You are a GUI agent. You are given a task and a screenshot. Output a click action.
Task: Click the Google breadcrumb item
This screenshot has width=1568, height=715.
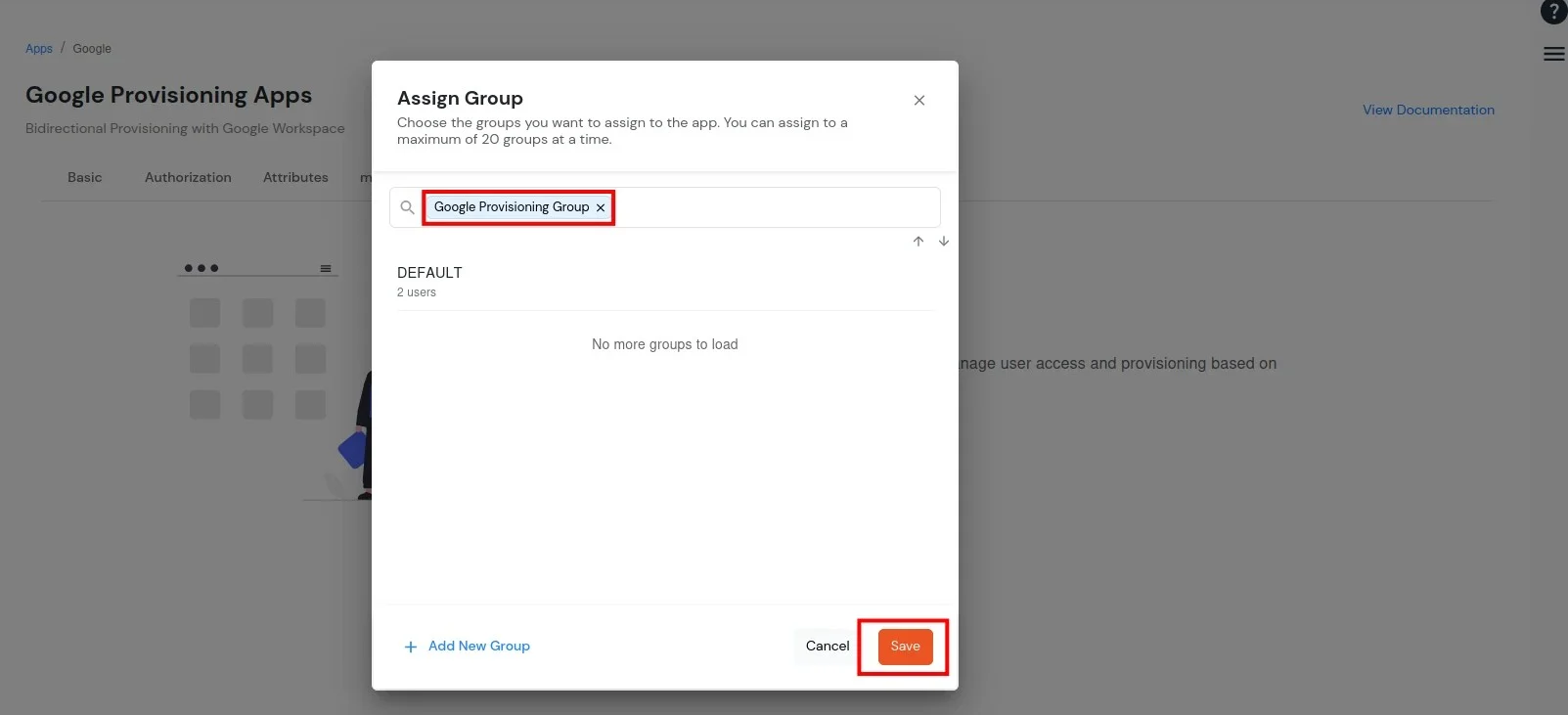[92, 49]
